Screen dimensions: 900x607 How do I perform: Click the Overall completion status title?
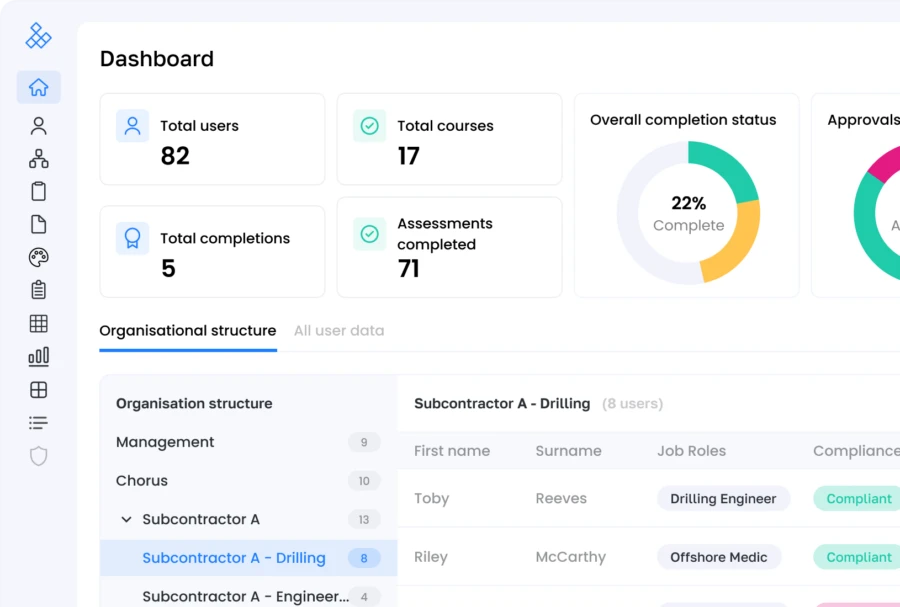pos(683,120)
